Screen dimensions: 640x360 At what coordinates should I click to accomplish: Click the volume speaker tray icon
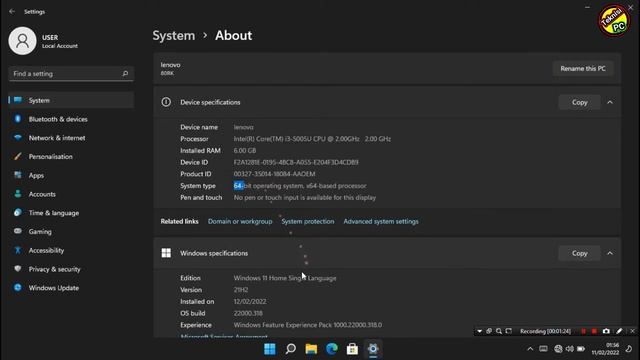pyautogui.click(x=569, y=349)
